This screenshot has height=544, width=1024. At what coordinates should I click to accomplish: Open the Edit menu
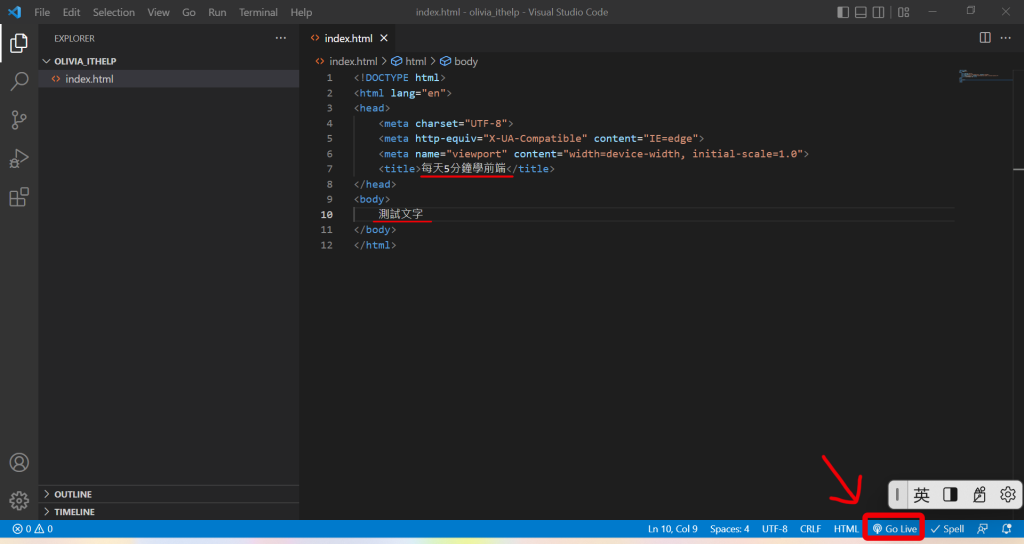point(71,12)
